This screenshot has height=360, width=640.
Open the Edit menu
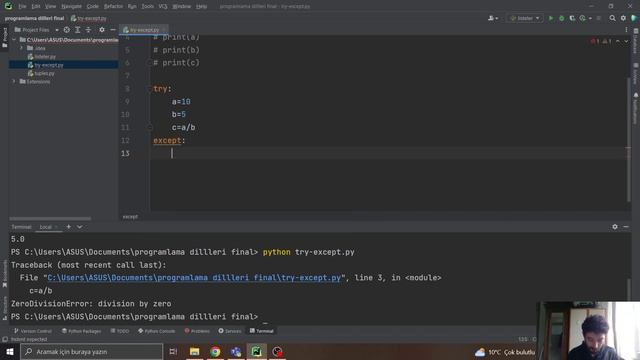point(36,6)
